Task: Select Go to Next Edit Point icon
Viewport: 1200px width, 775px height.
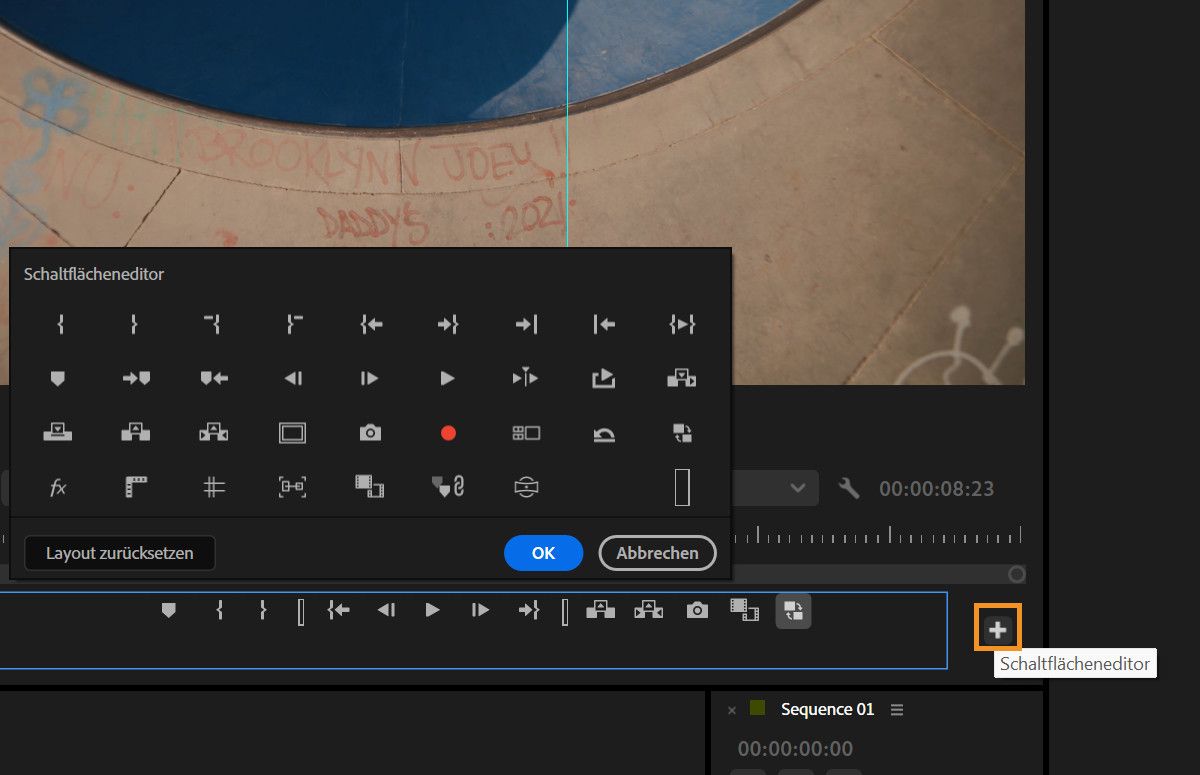Action: (526, 324)
